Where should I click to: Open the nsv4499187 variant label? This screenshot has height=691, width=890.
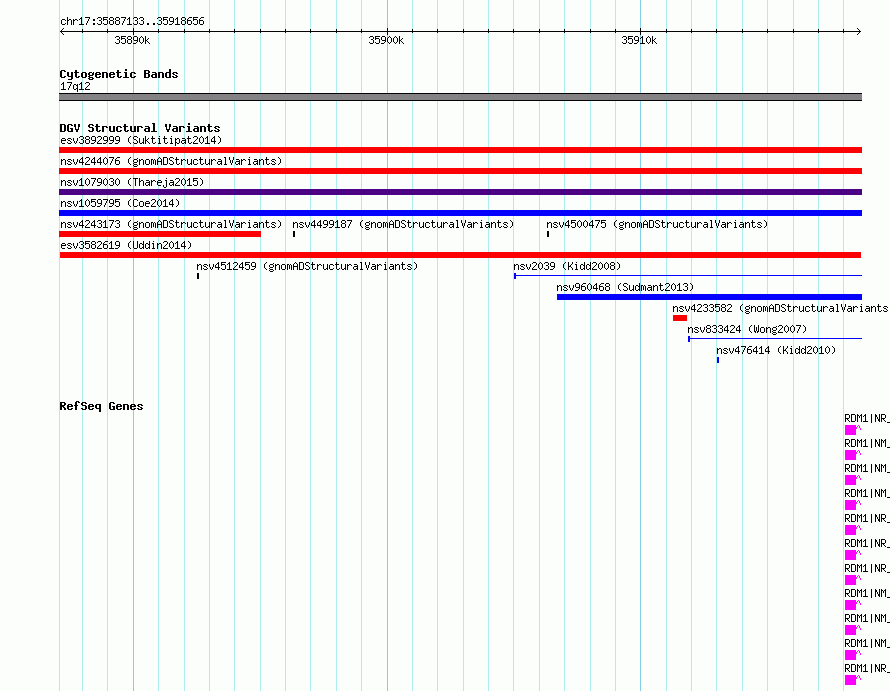pyautogui.click(x=403, y=224)
